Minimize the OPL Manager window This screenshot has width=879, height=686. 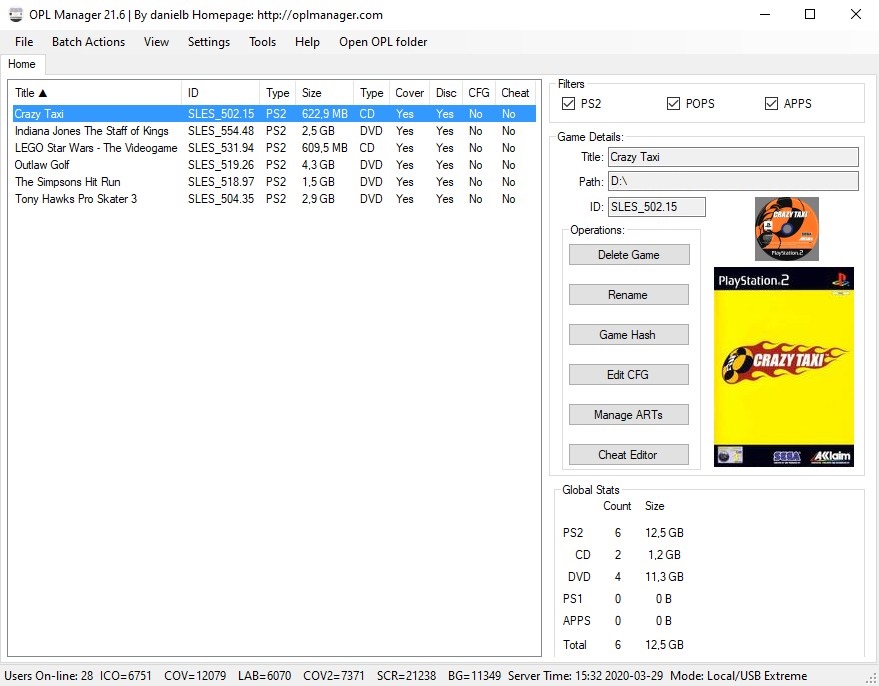tap(765, 15)
